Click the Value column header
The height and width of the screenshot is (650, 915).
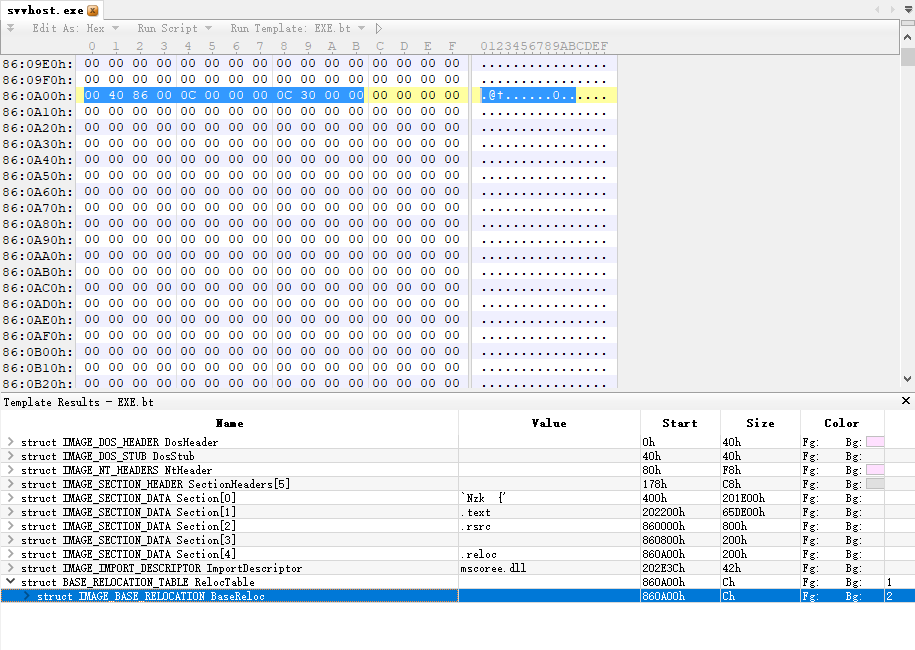coord(549,423)
